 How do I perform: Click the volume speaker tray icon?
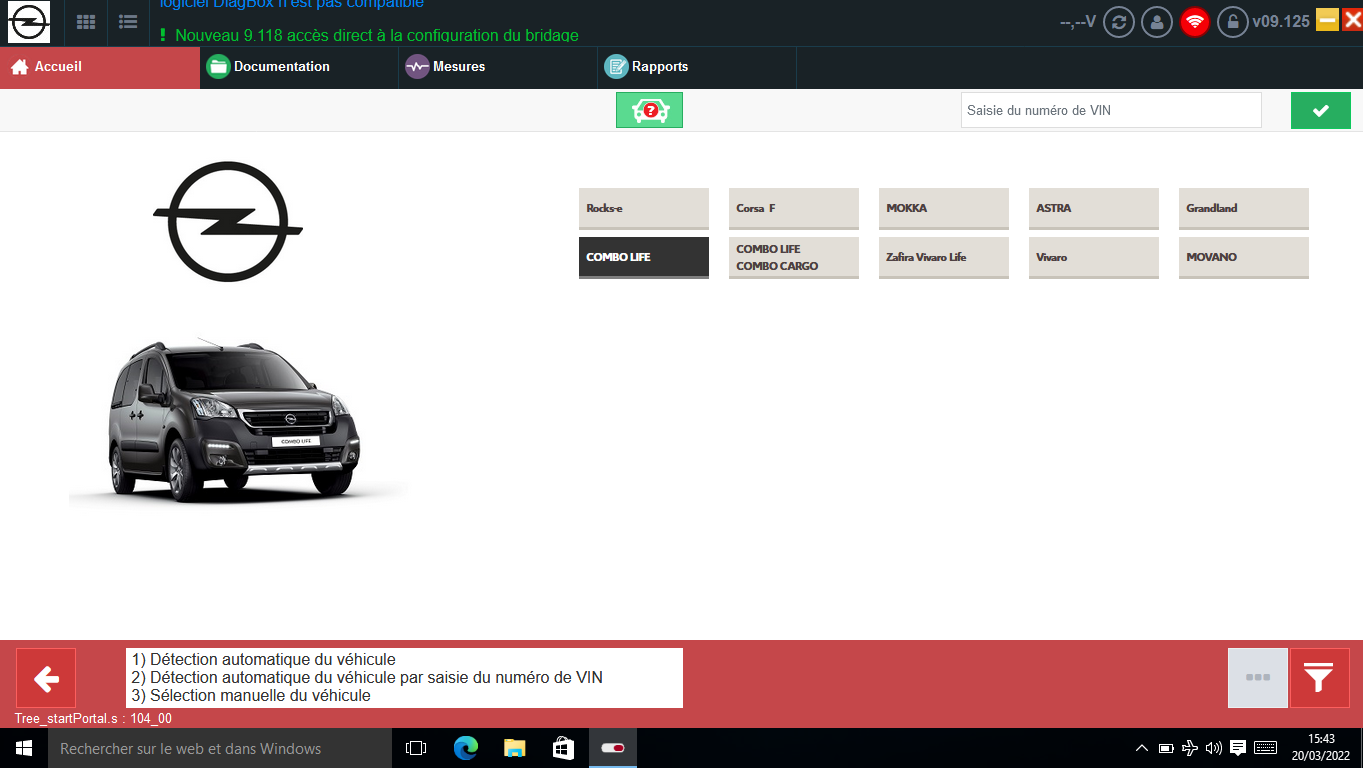(x=1214, y=748)
